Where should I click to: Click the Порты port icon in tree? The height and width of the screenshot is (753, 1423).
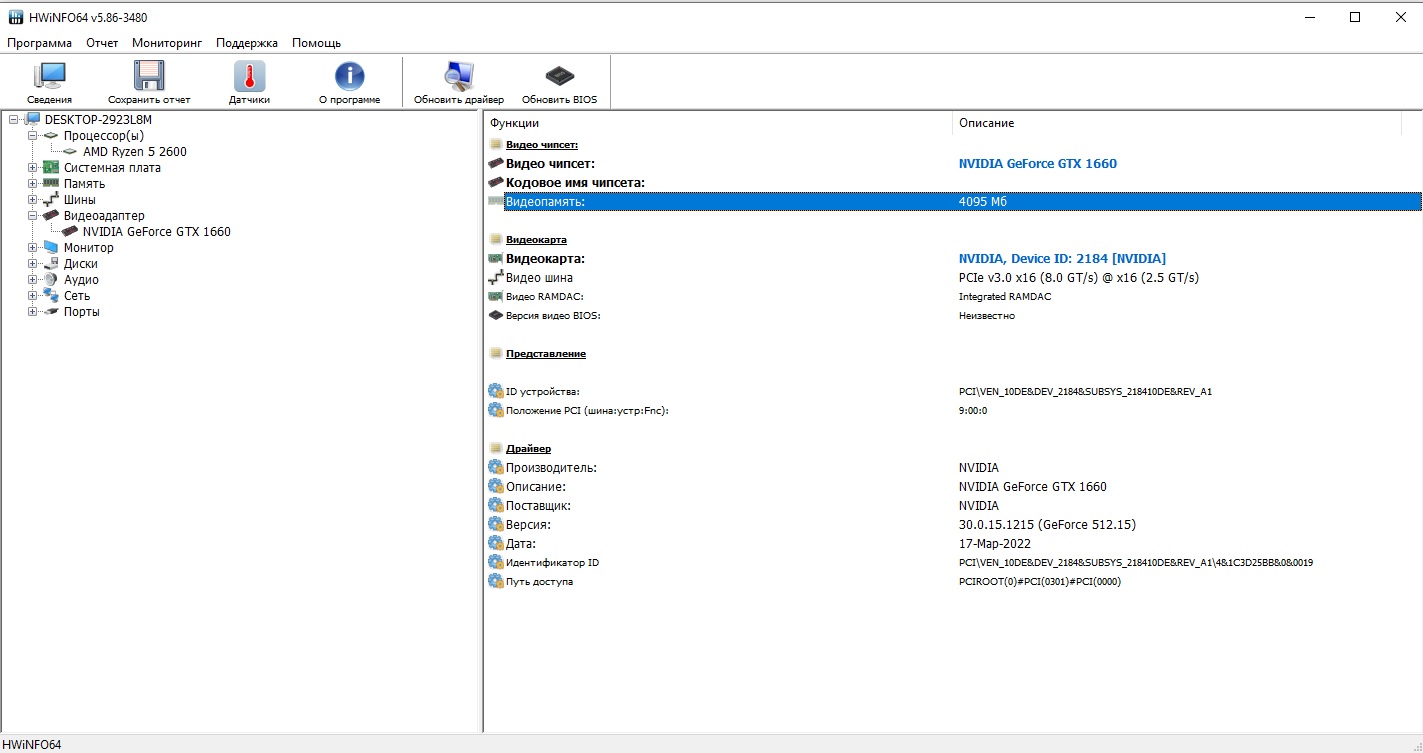tap(52, 312)
